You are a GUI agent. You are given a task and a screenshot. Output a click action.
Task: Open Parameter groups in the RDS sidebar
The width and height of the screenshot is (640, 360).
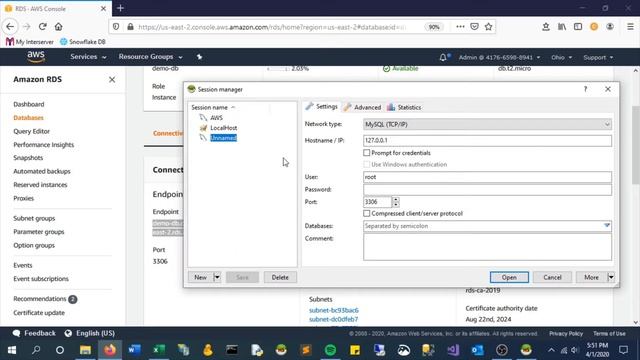(39, 231)
